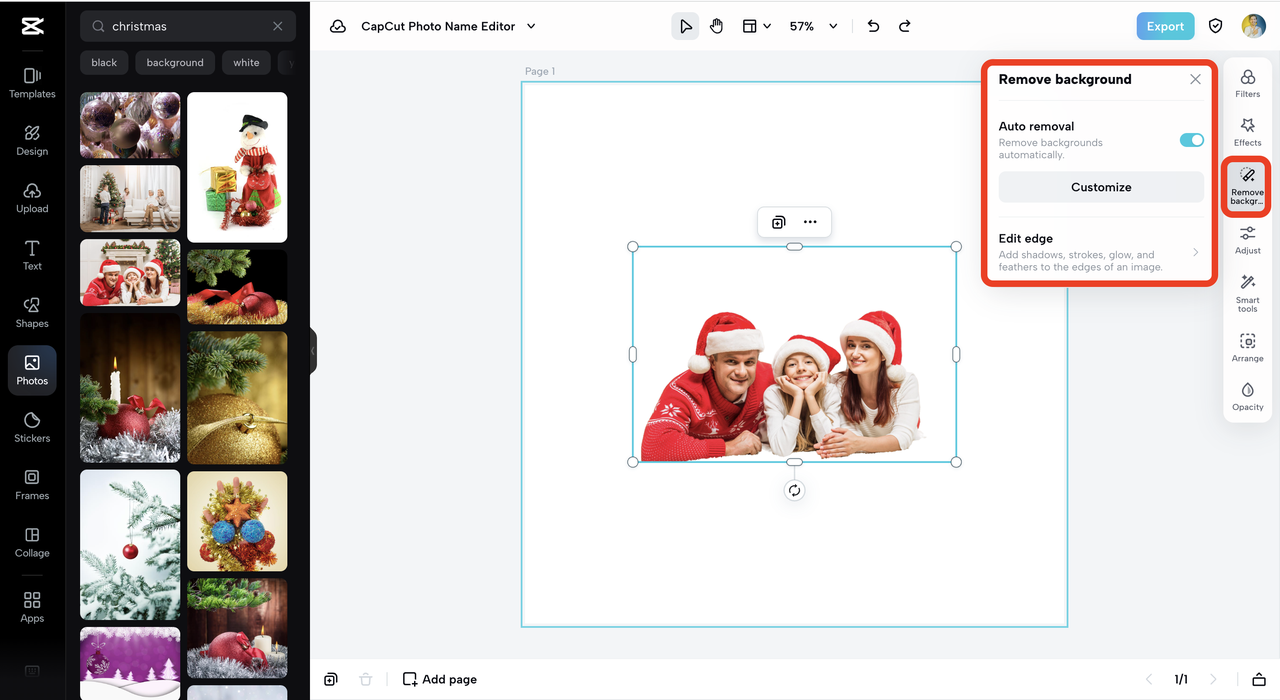This screenshot has height=700, width=1280.
Task: Select the Santa hat family thumbnail
Action: (x=130, y=273)
